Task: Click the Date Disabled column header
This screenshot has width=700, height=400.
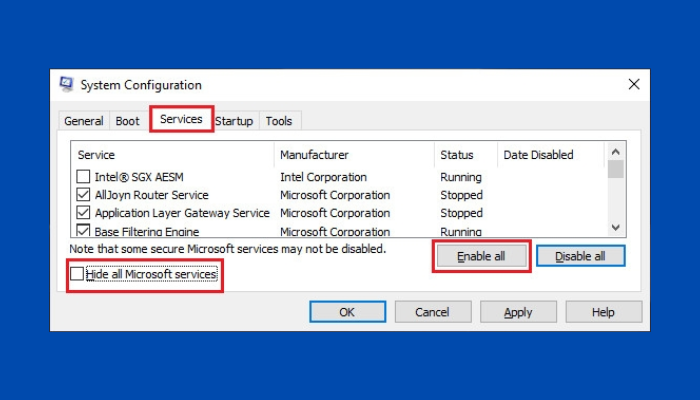Action: [x=550, y=155]
